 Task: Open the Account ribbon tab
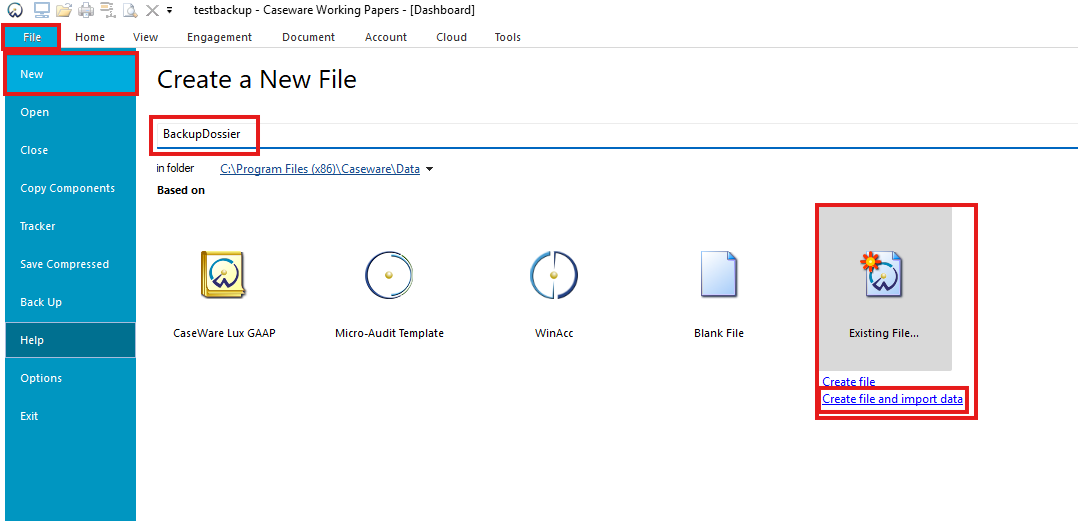click(x=386, y=37)
